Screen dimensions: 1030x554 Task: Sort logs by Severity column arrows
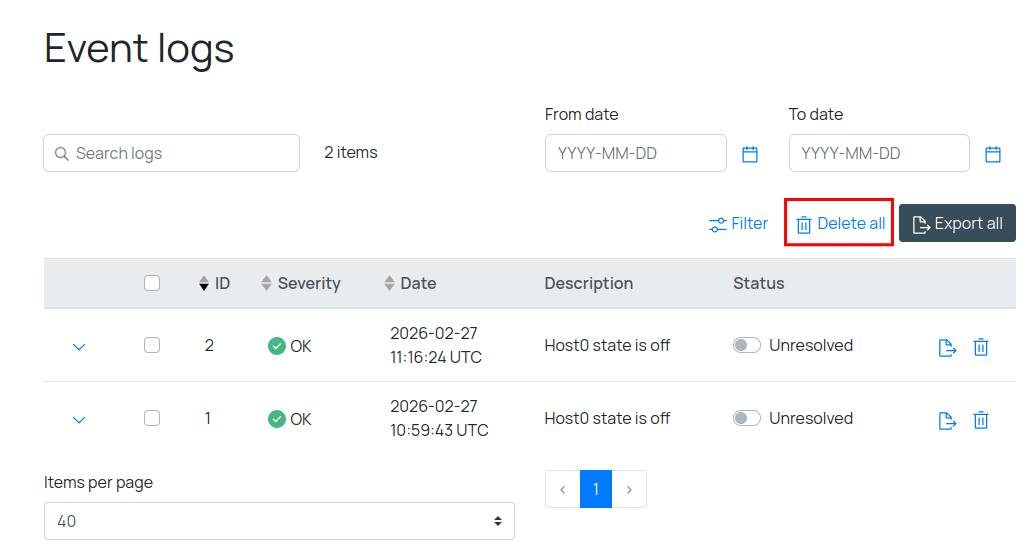coord(267,284)
